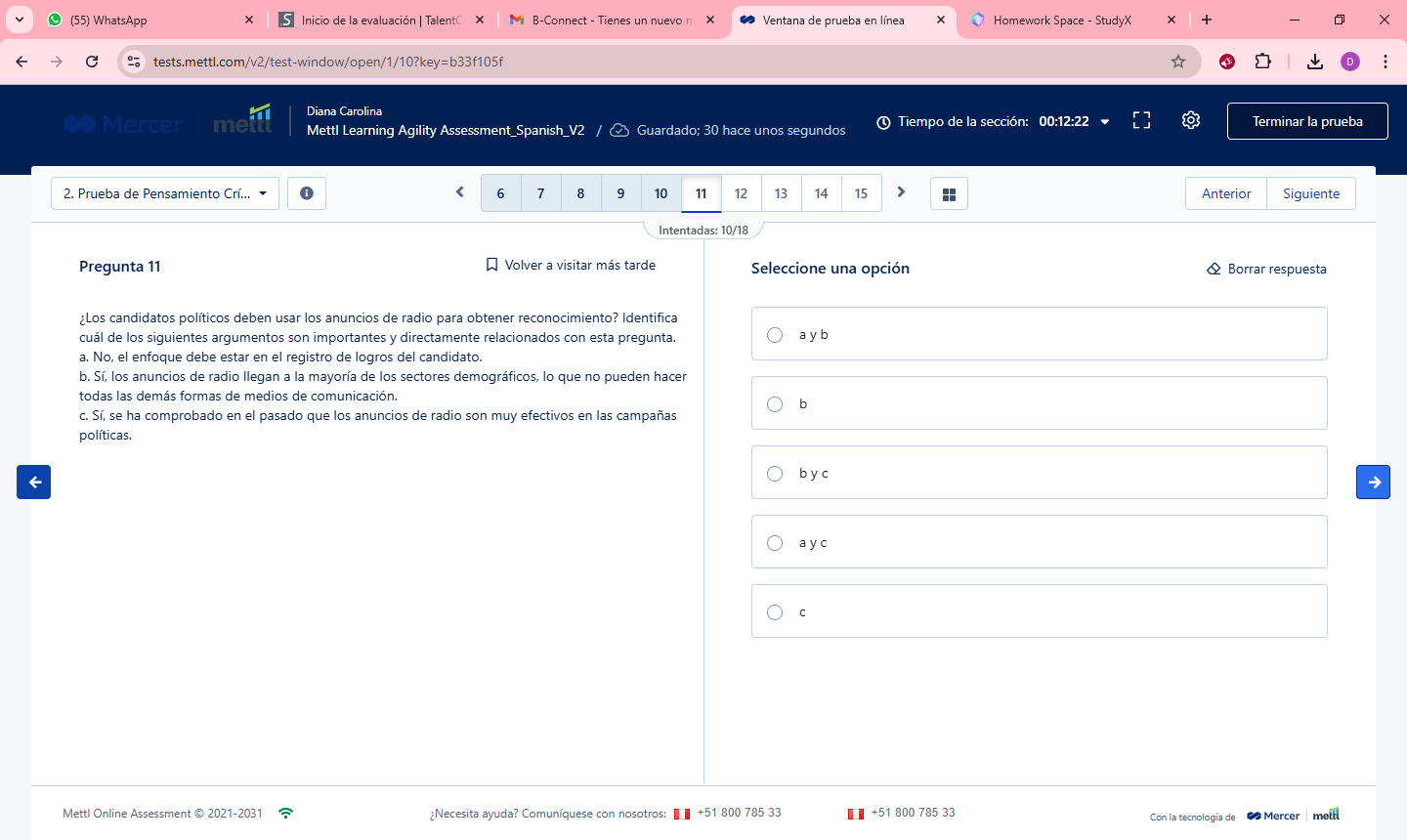The height and width of the screenshot is (840, 1407).
Task: Click the info icon beside section dropdown
Action: [x=307, y=193]
